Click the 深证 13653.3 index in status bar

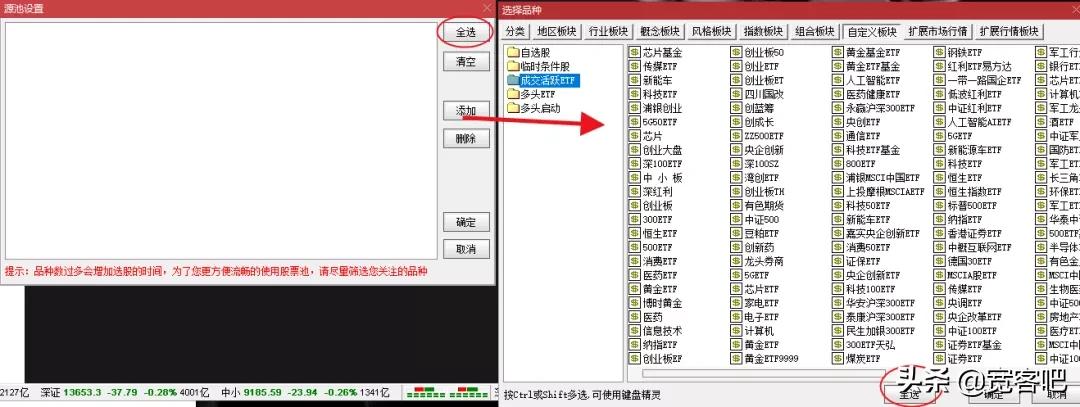click(x=123, y=393)
